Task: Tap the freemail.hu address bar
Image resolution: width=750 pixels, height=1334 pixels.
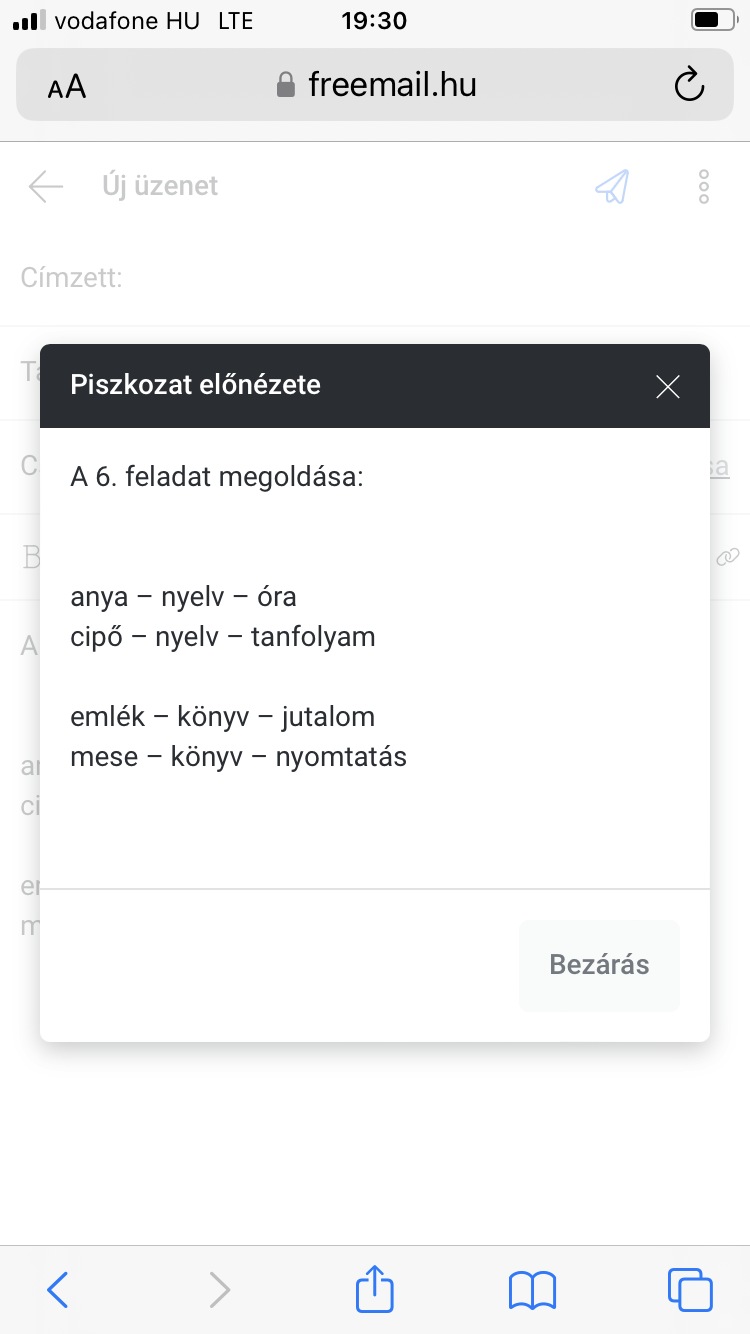Action: click(376, 86)
